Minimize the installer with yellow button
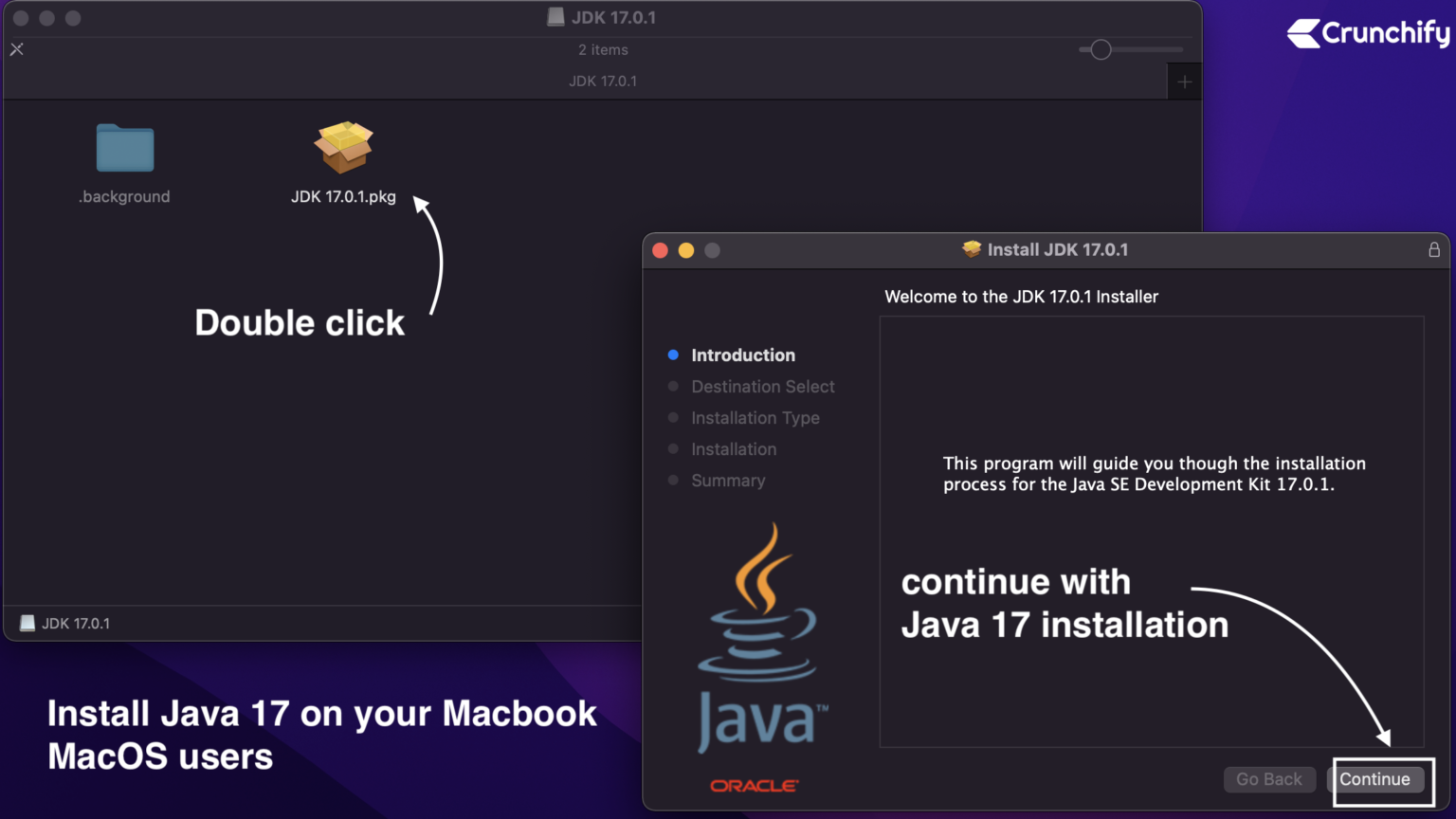The height and width of the screenshot is (819, 1456). 686,250
